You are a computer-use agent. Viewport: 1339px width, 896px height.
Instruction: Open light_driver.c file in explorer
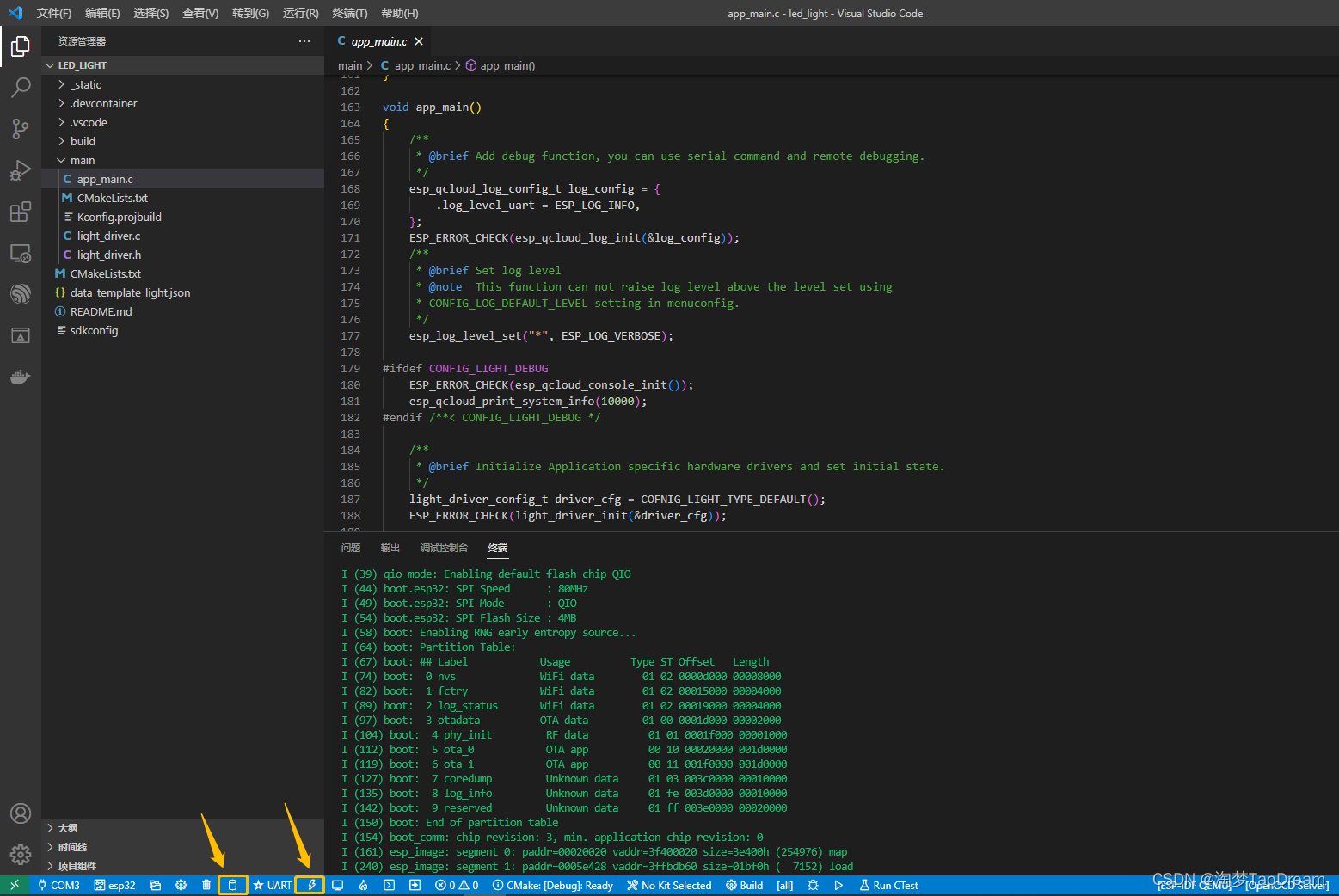(108, 236)
